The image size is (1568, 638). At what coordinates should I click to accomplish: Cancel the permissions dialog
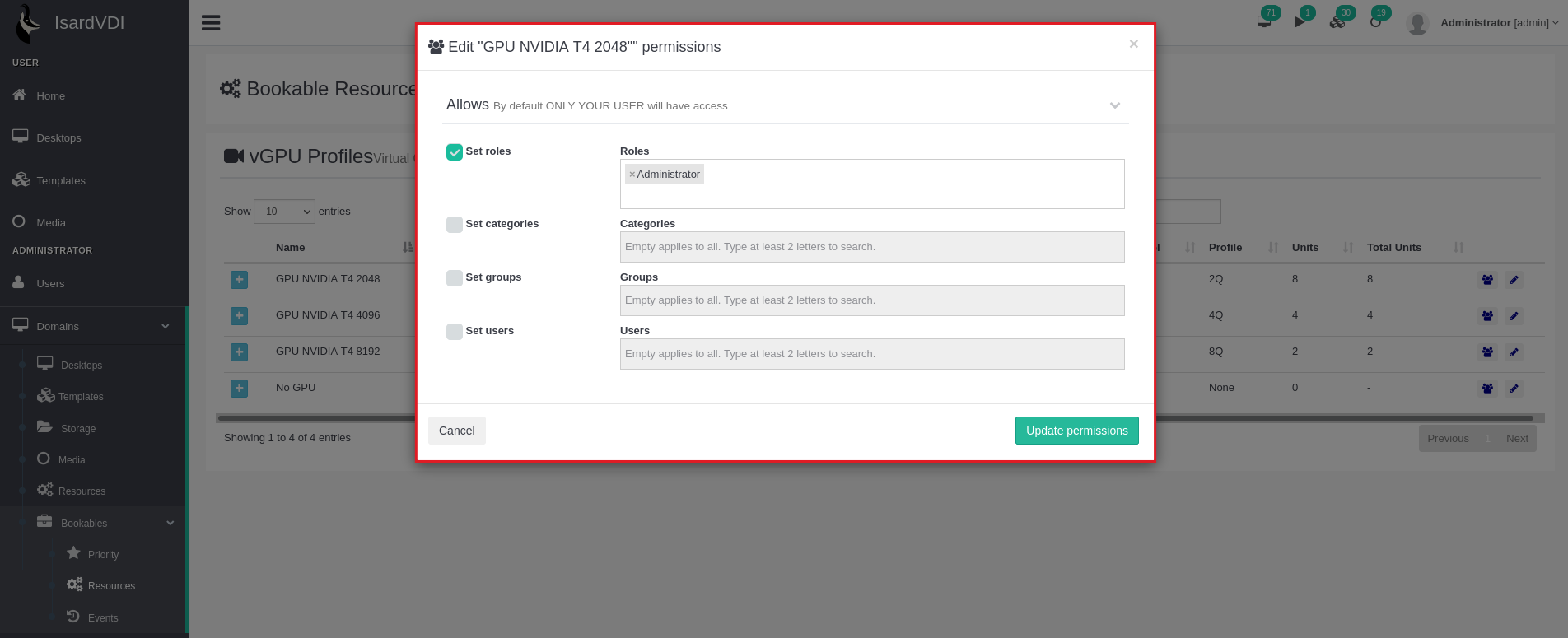456,431
